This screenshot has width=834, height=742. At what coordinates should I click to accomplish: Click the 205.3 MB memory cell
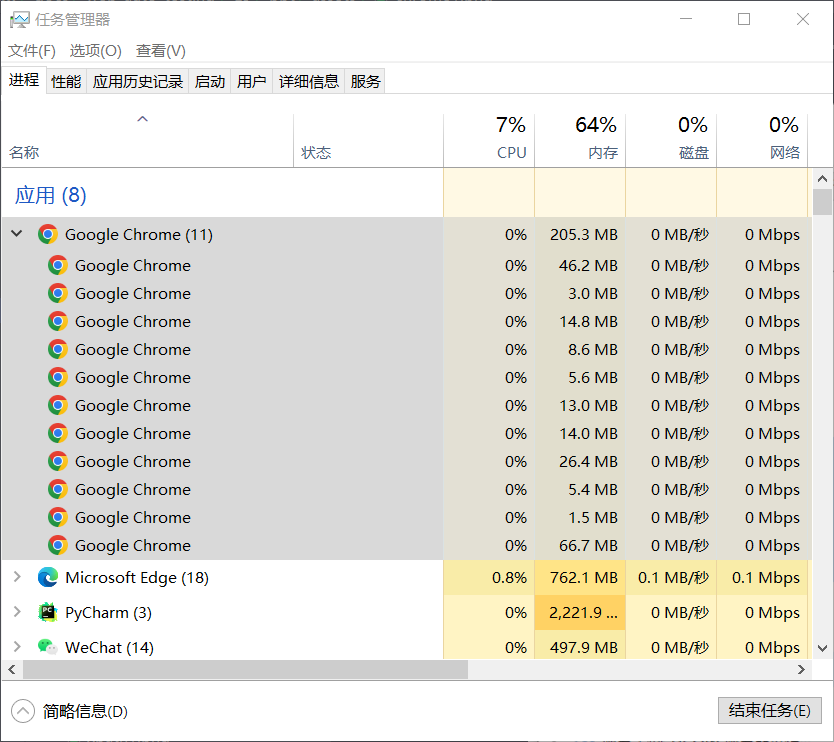coord(580,234)
